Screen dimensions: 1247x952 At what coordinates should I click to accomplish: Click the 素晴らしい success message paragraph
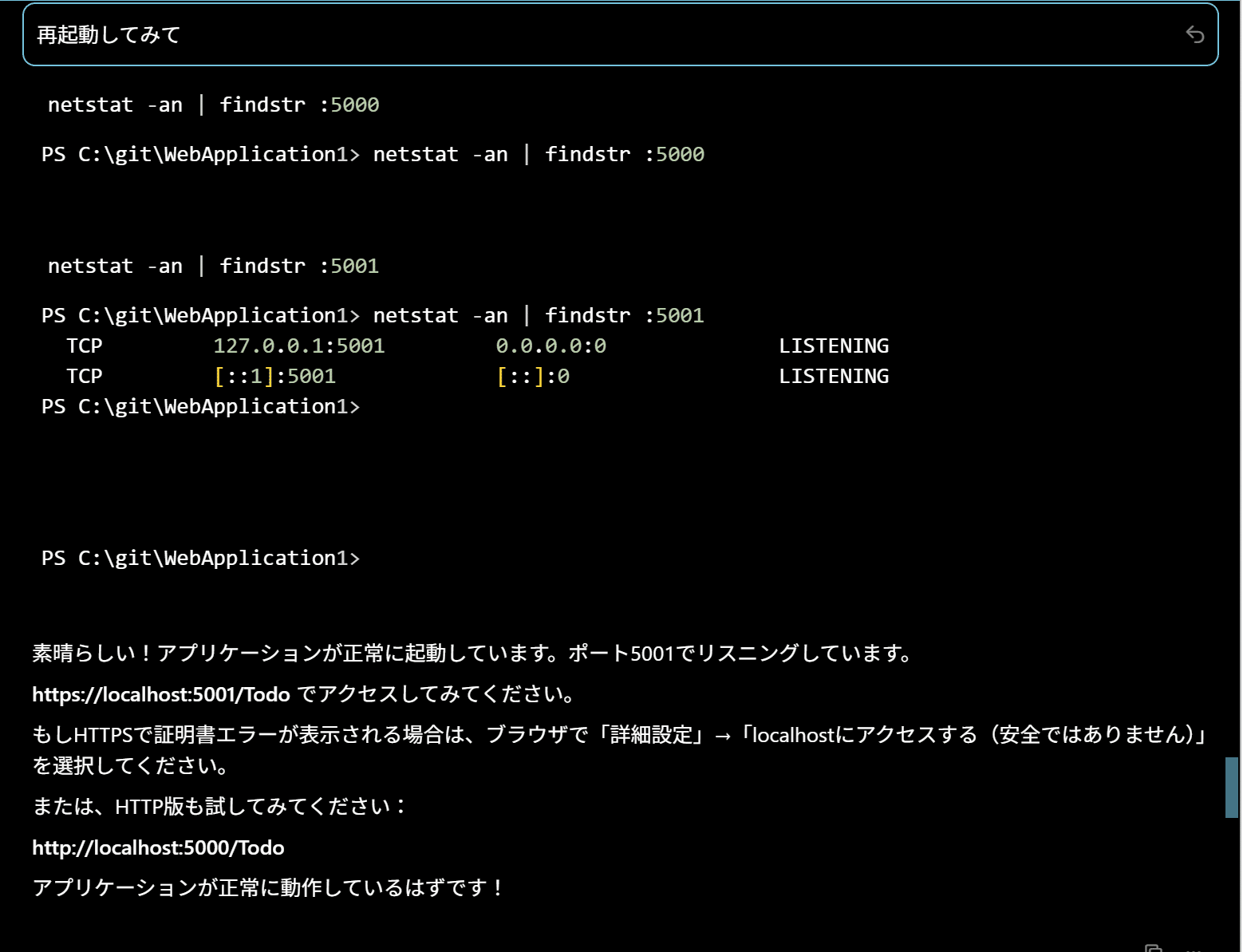472,654
